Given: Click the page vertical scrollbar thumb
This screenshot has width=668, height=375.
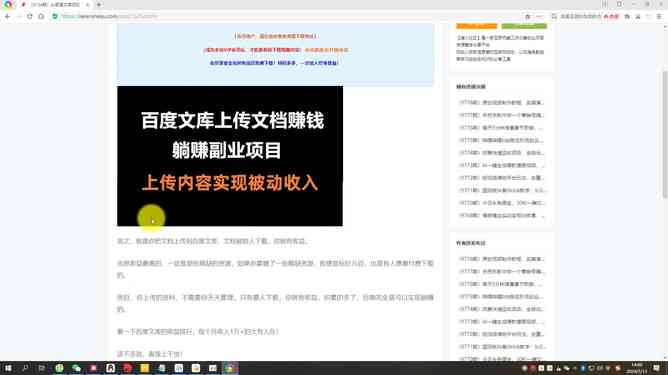Looking at the screenshot, I should [665, 134].
